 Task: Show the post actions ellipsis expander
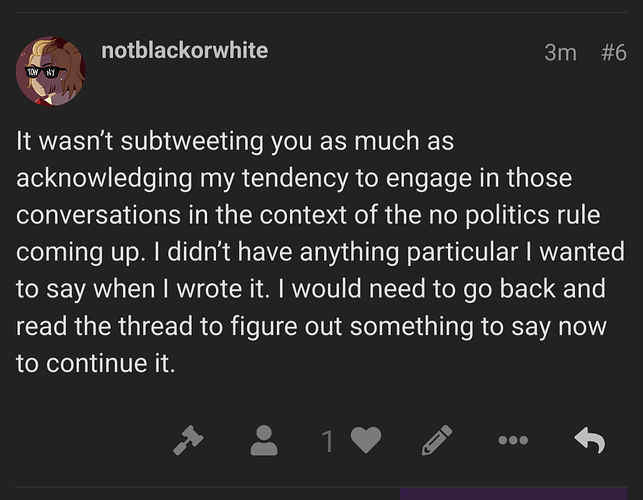pyautogui.click(x=513, y=441)
